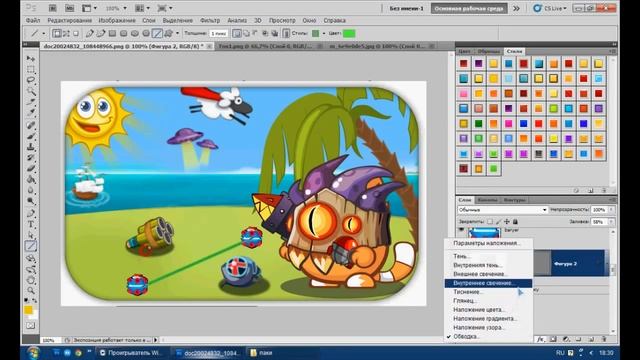Add a layer mask
This screenshot has width=640, height=360.
553,339
